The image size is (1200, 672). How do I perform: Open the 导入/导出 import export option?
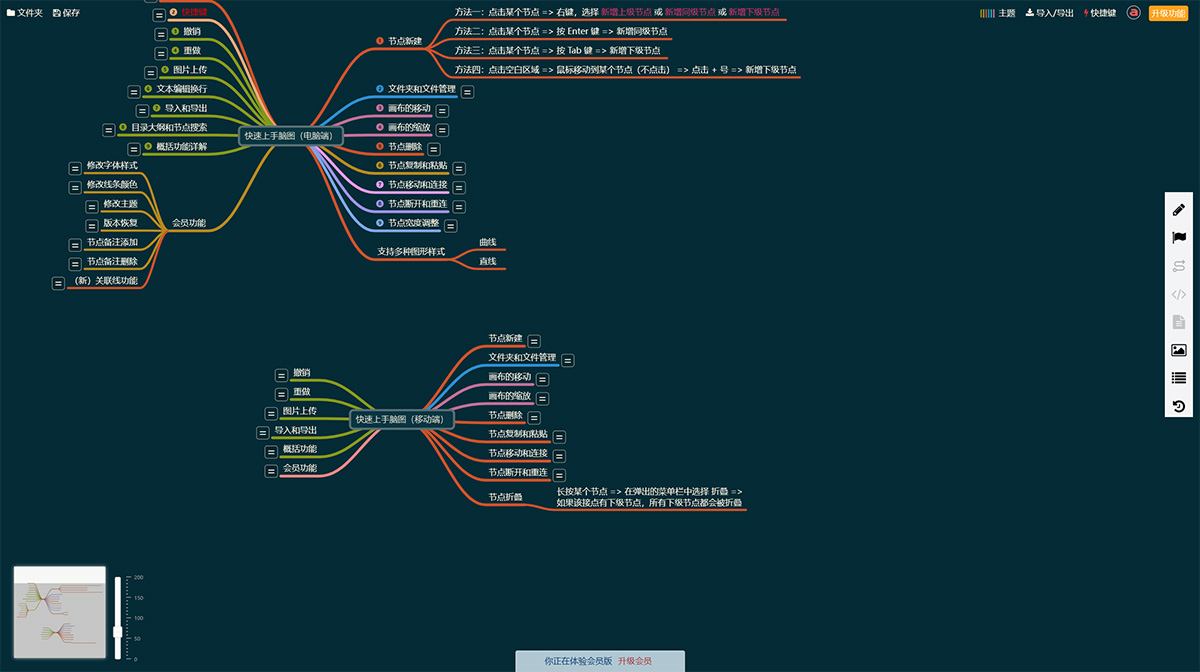click(1048, 13)
